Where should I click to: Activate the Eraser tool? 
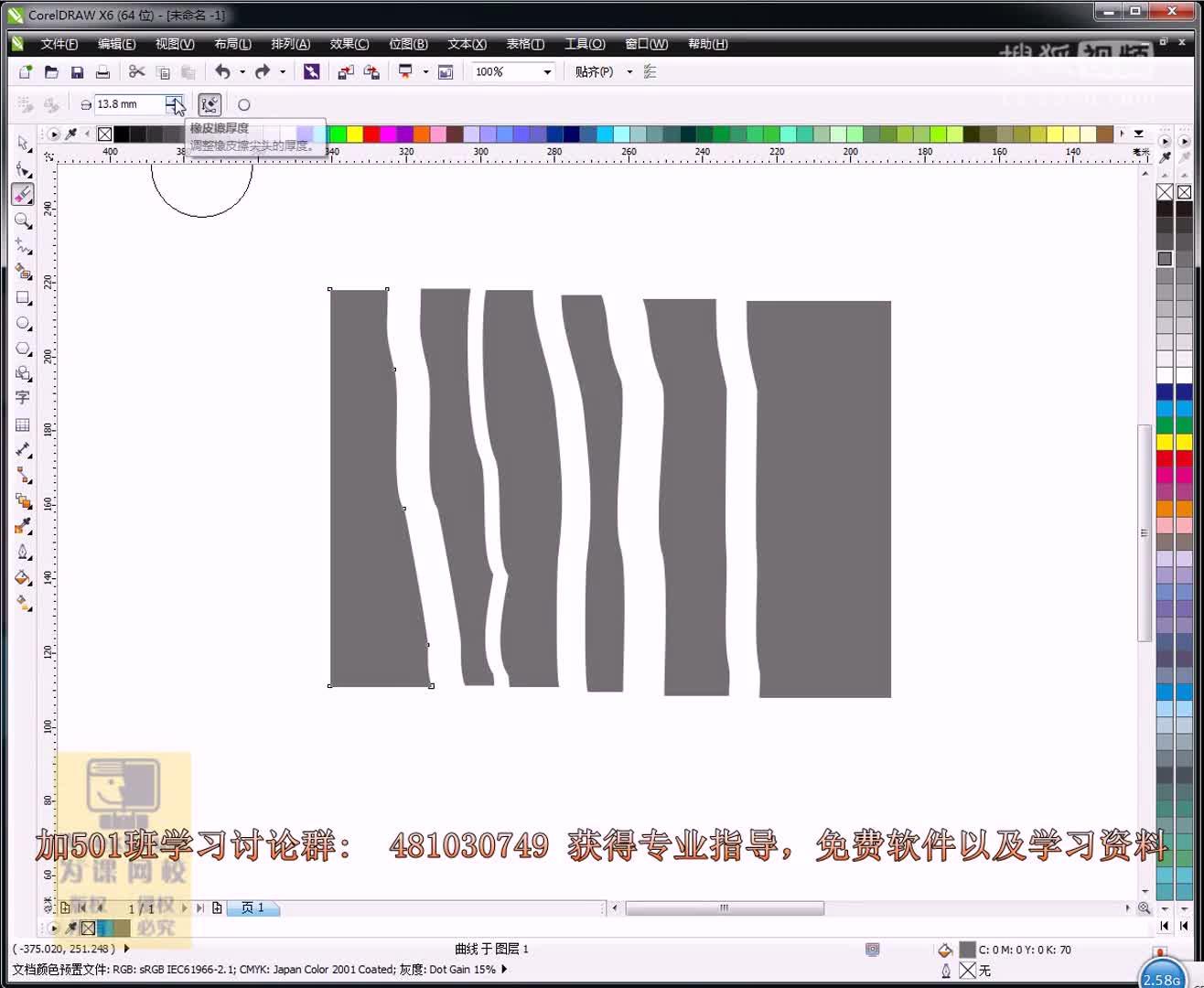23,194
